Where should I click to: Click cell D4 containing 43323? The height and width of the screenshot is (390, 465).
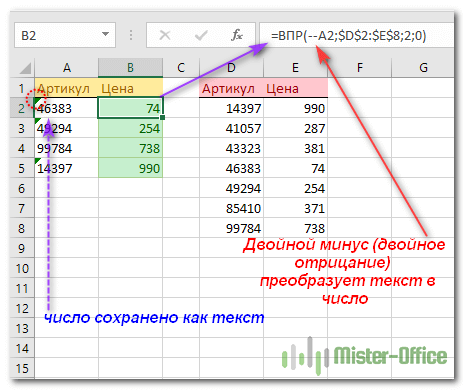[x=231, y=148]
